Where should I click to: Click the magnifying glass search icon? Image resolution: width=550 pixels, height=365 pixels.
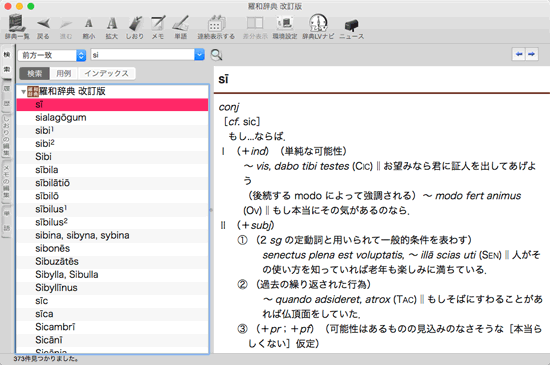pyautogui.click(x=216, y=55)
